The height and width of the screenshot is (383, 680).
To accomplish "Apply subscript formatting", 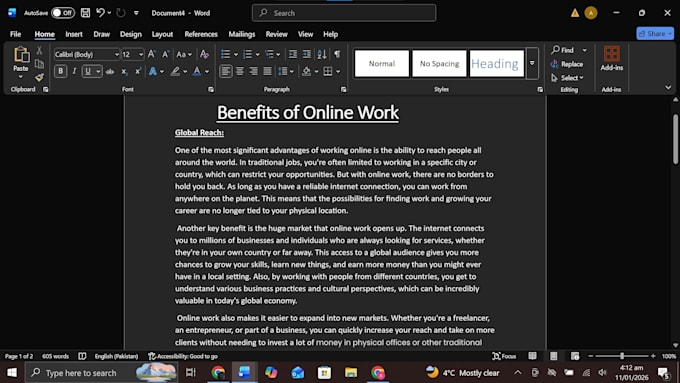I will [124, 72].
